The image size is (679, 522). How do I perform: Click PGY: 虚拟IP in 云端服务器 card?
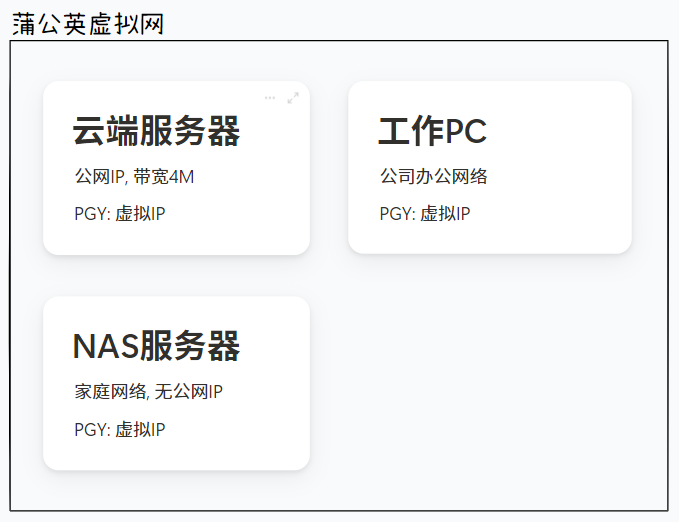point(119,214)
